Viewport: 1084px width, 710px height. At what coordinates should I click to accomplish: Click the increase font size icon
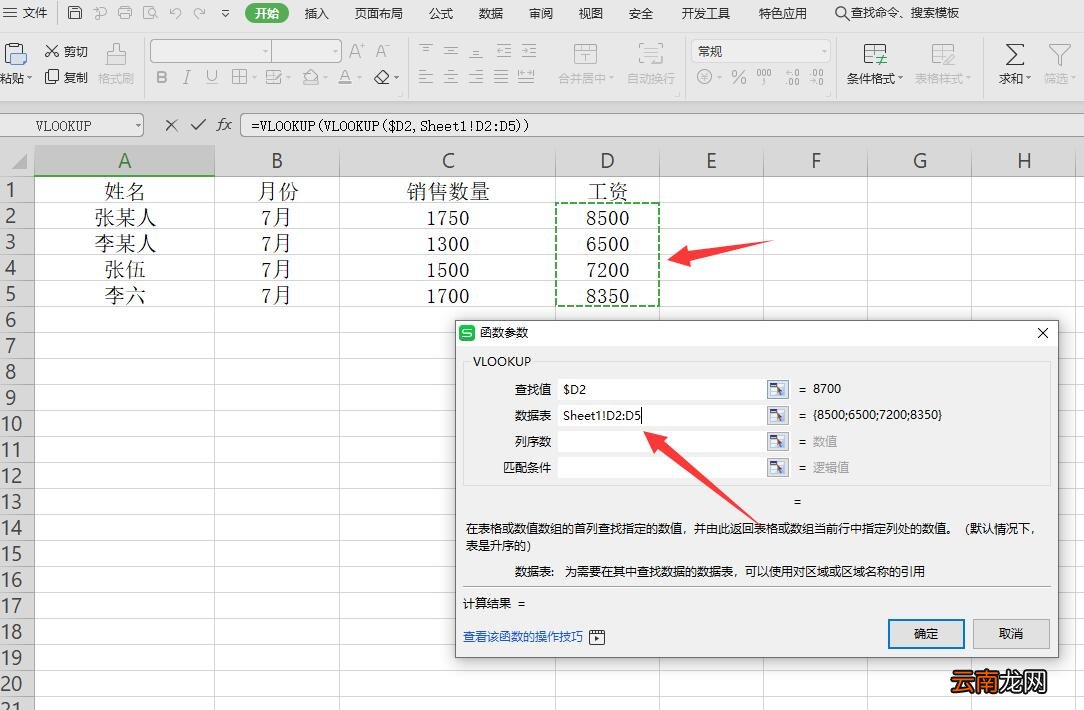coord(356,51)
